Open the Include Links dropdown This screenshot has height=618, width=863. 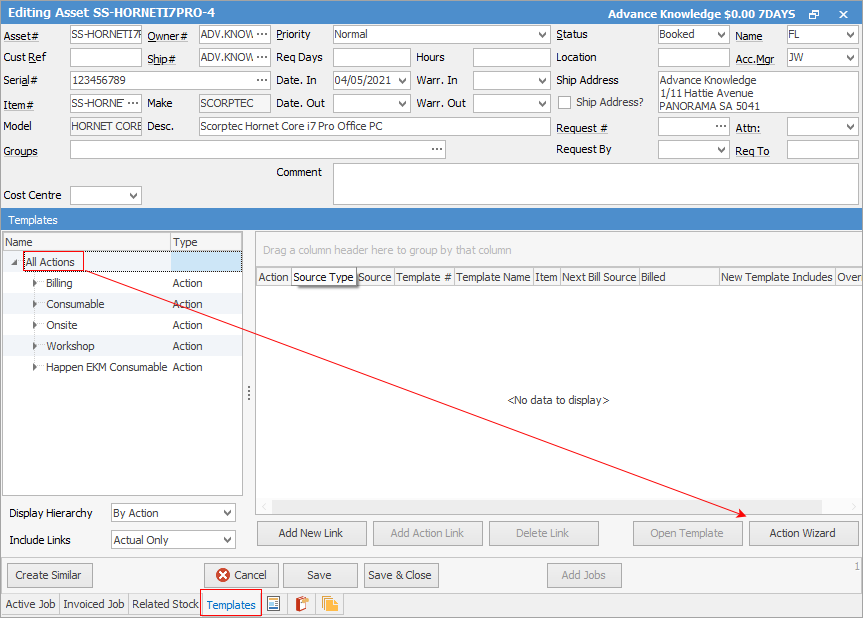pyautogui.click(x=226, y=540)
